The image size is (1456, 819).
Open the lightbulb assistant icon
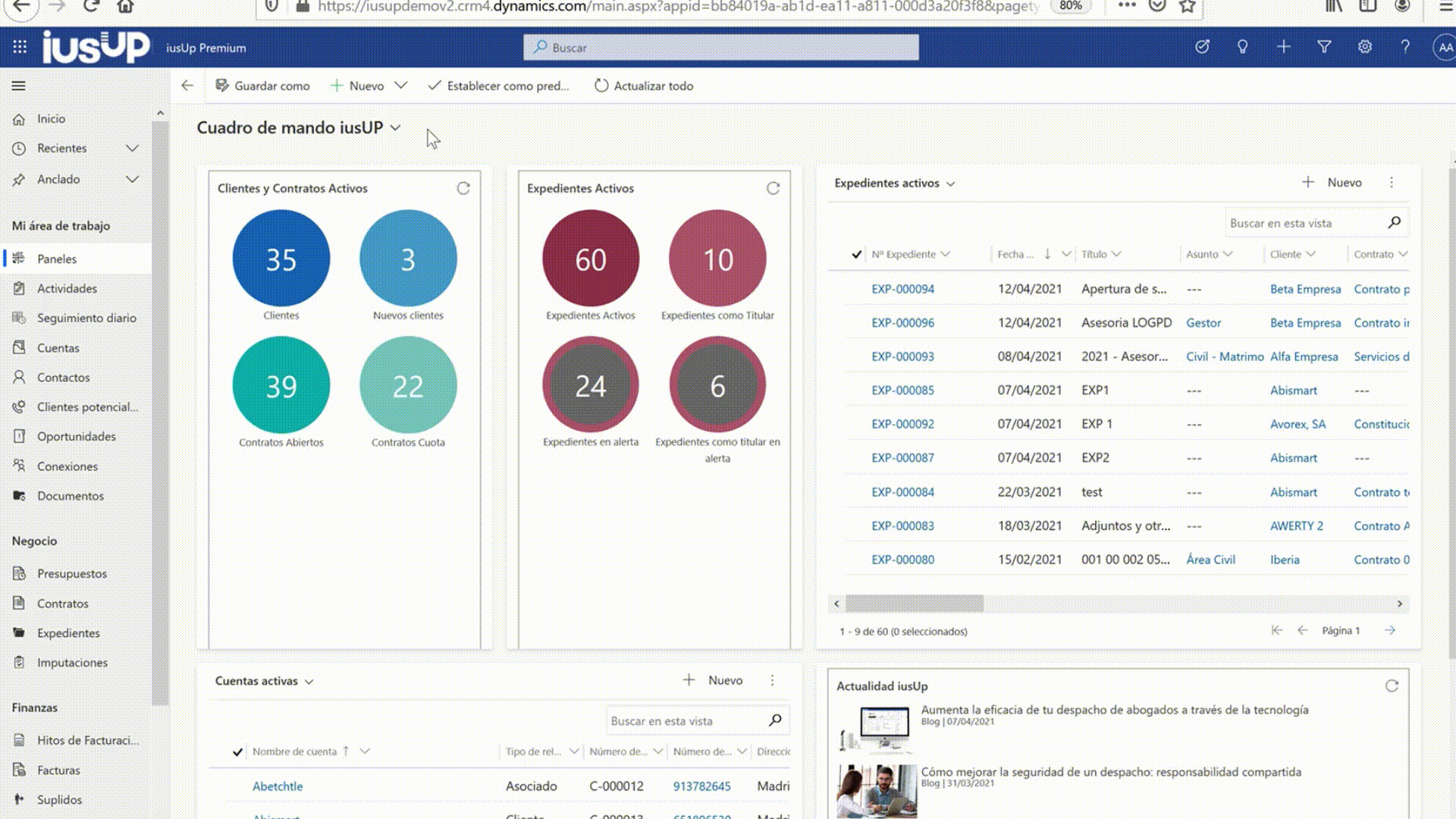tap(1242, 47)
